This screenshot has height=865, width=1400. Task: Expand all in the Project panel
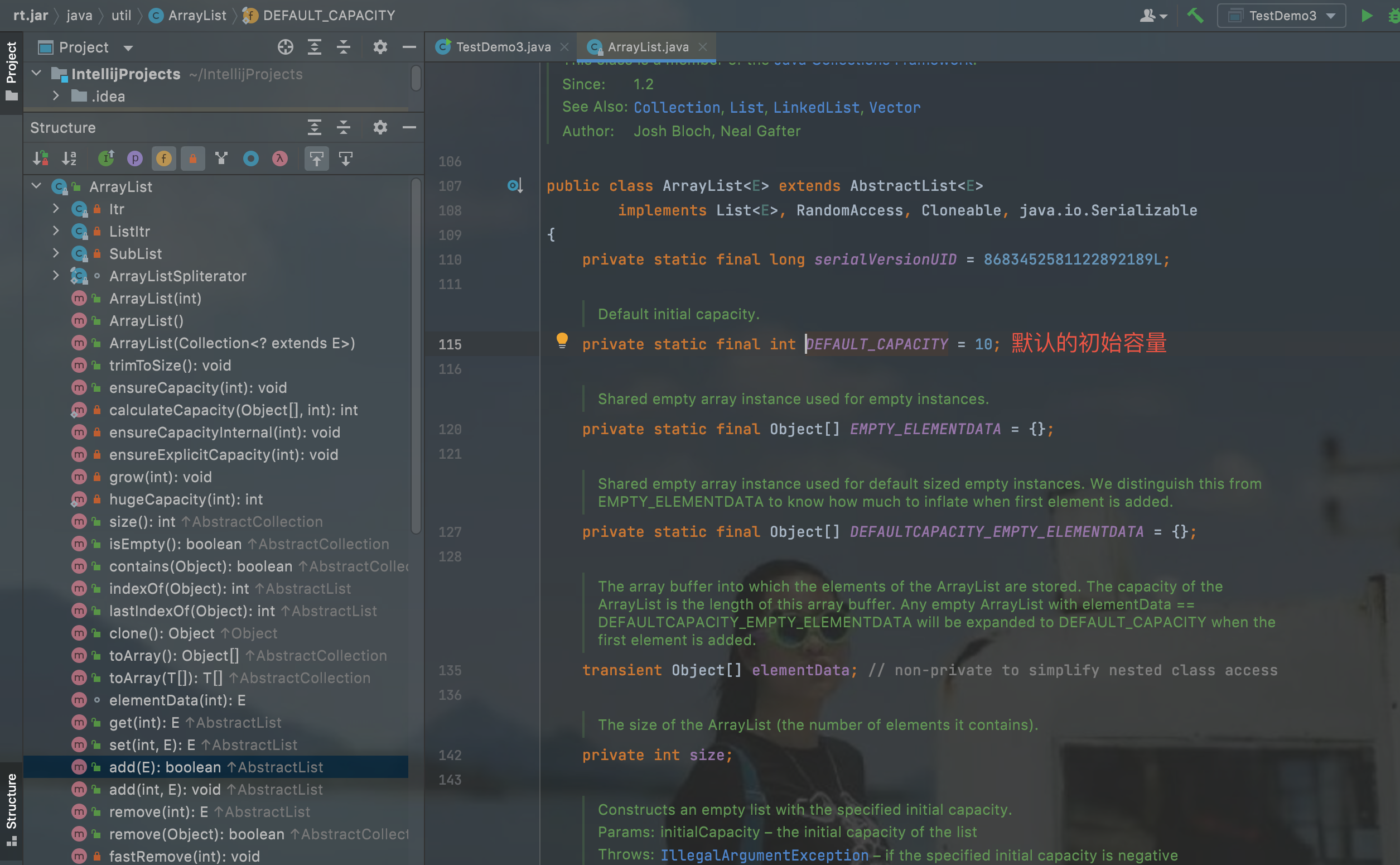point(315,47)
